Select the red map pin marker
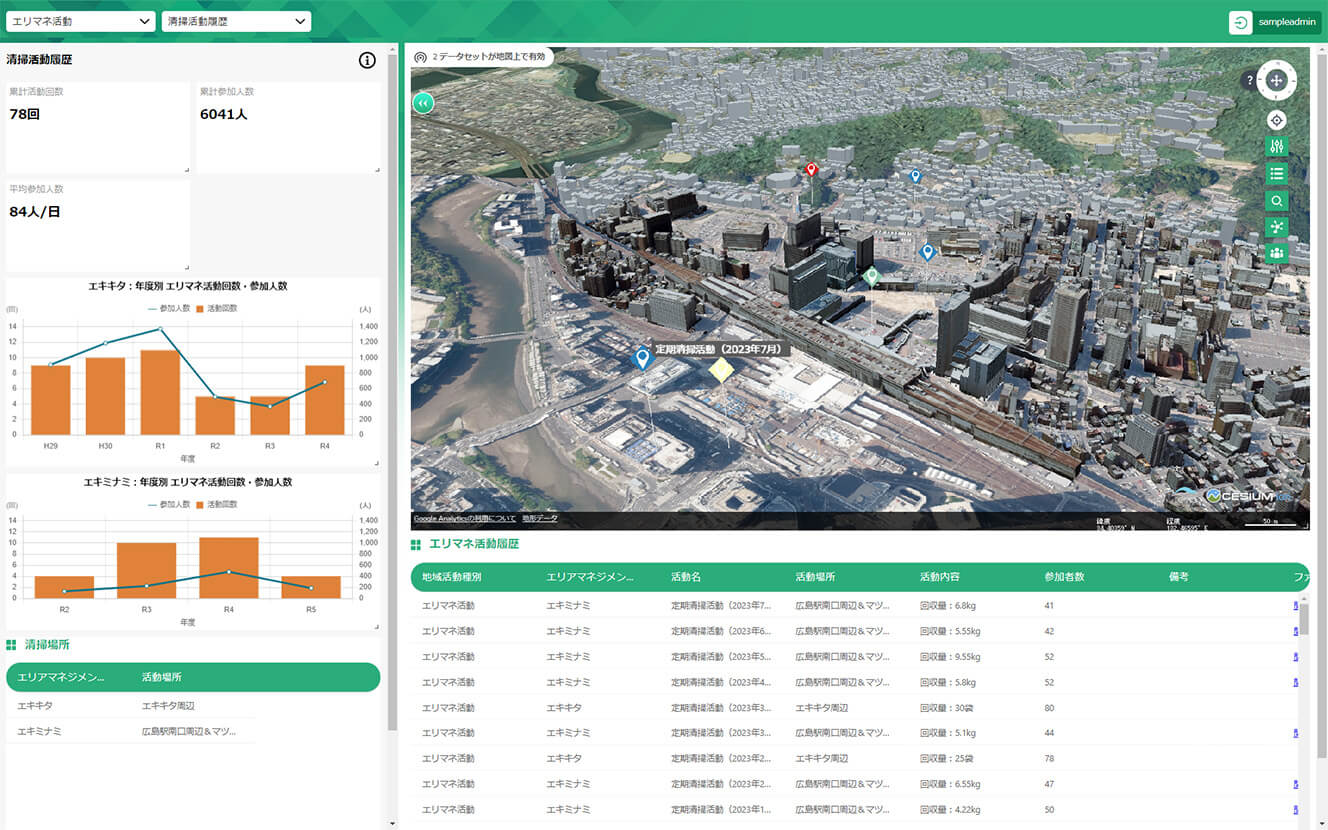Viewport: 1328px width, 830px height. tap(811, 169)
